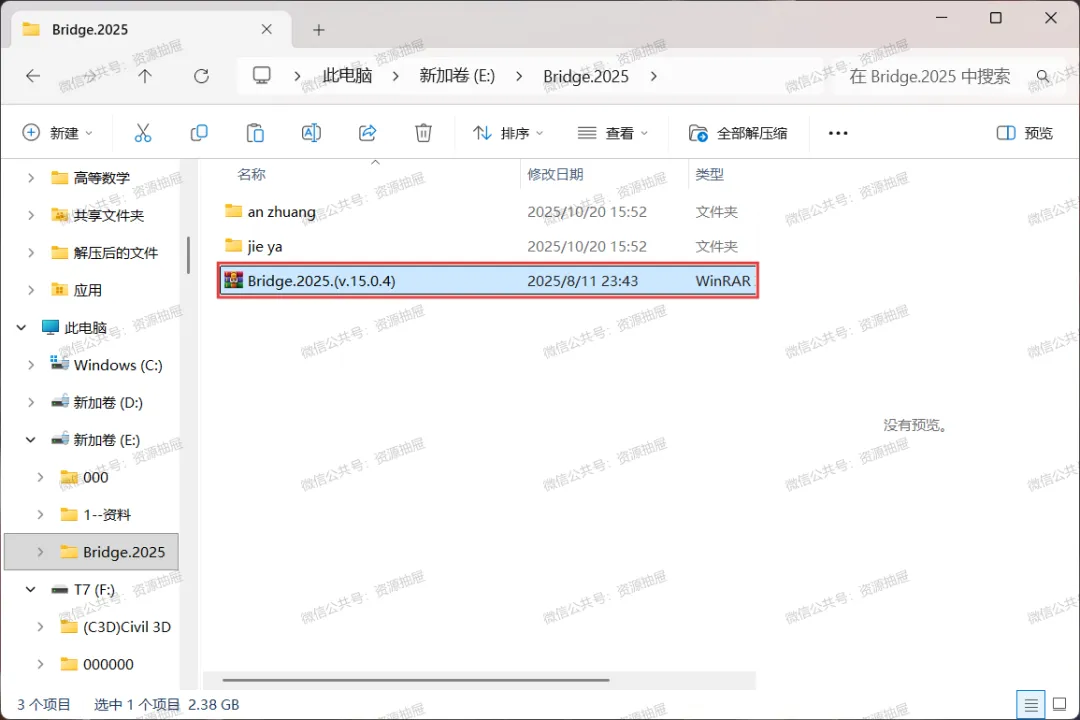Expand the 共享文件夹 folder
The width and height of the screenshot is (1080, 720).
(31, 215)
